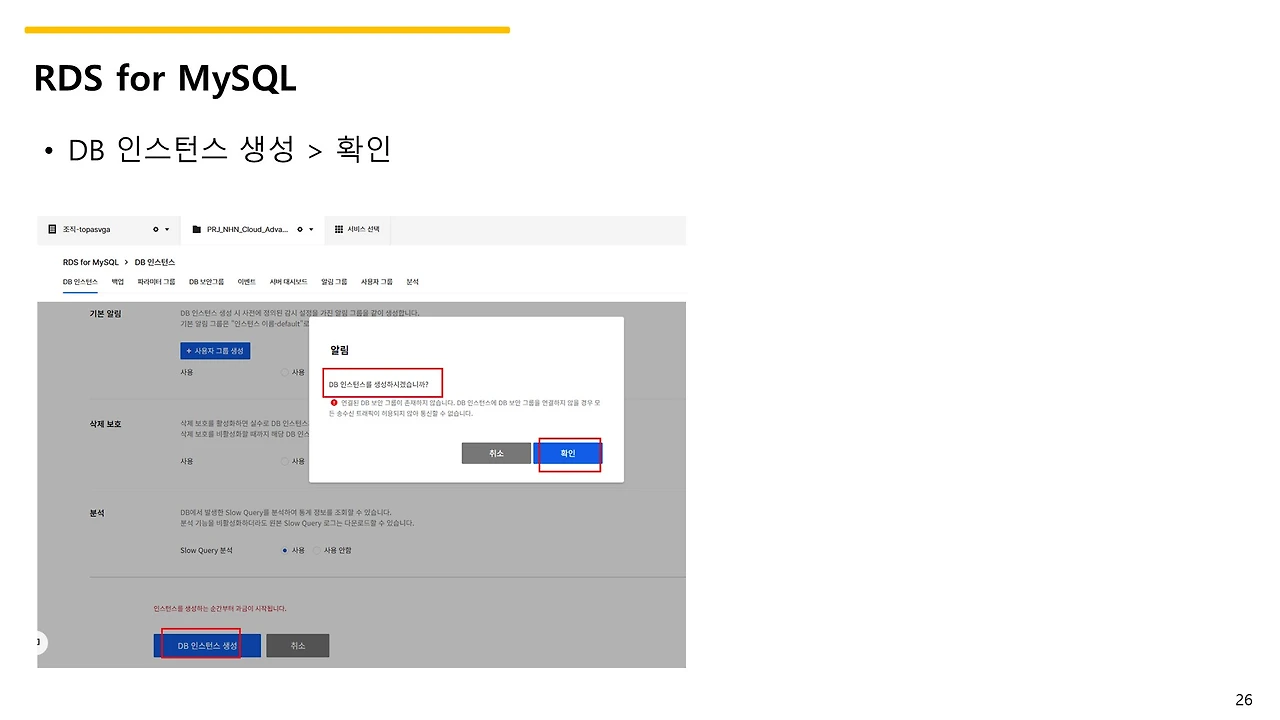Open the PRJ_NHN_Cloud_Adva project dropdown arrow
1280x720 pixels.
[310, 229]
